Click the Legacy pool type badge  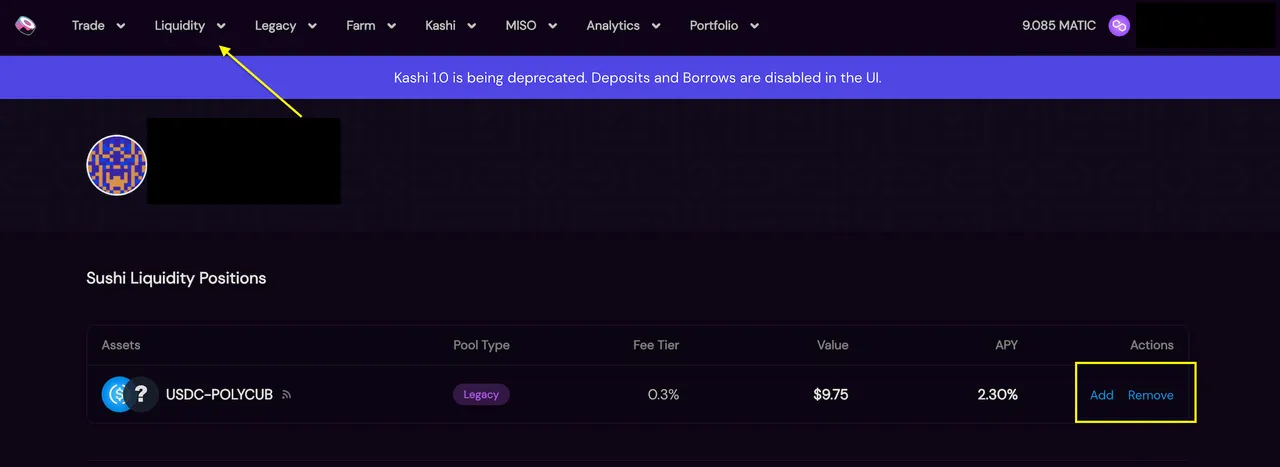tap(481, 395)
